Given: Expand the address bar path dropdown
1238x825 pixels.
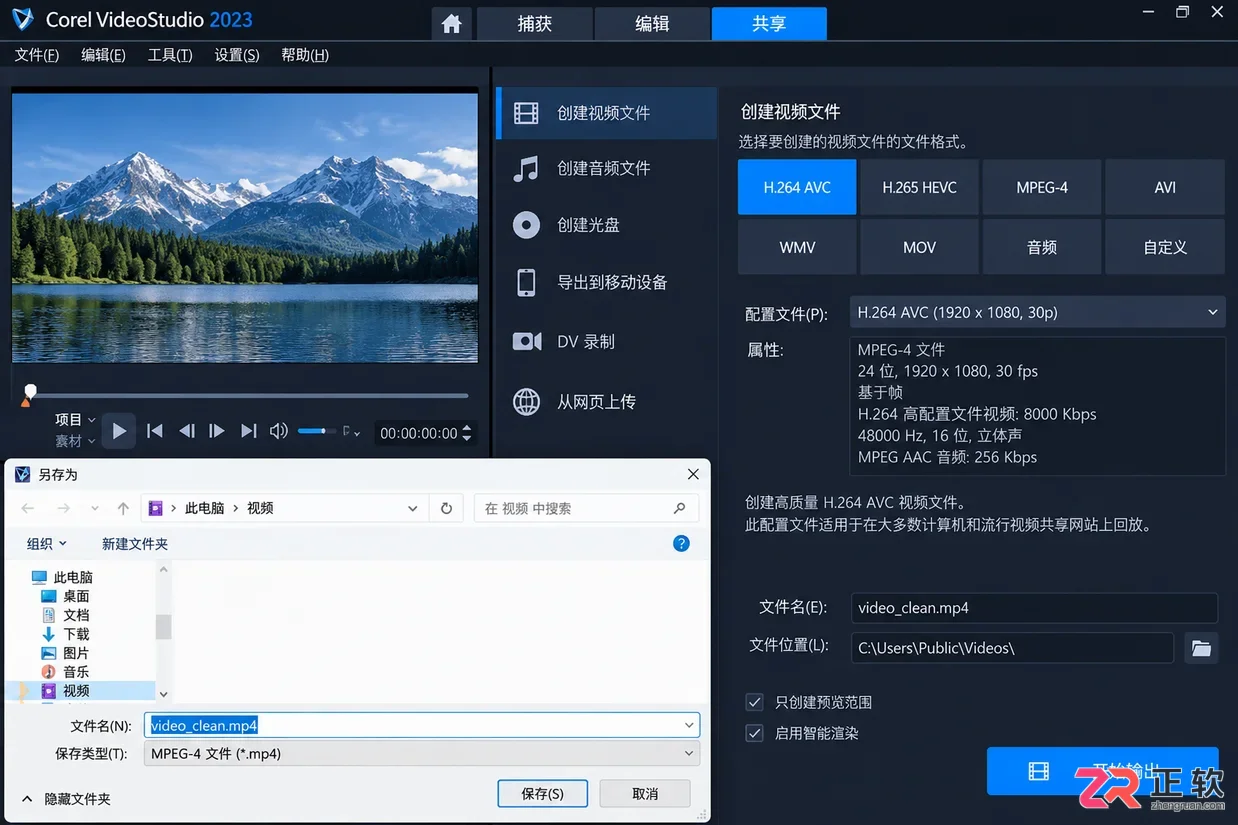Looking at the screenshot, I should tap(412, 508).
